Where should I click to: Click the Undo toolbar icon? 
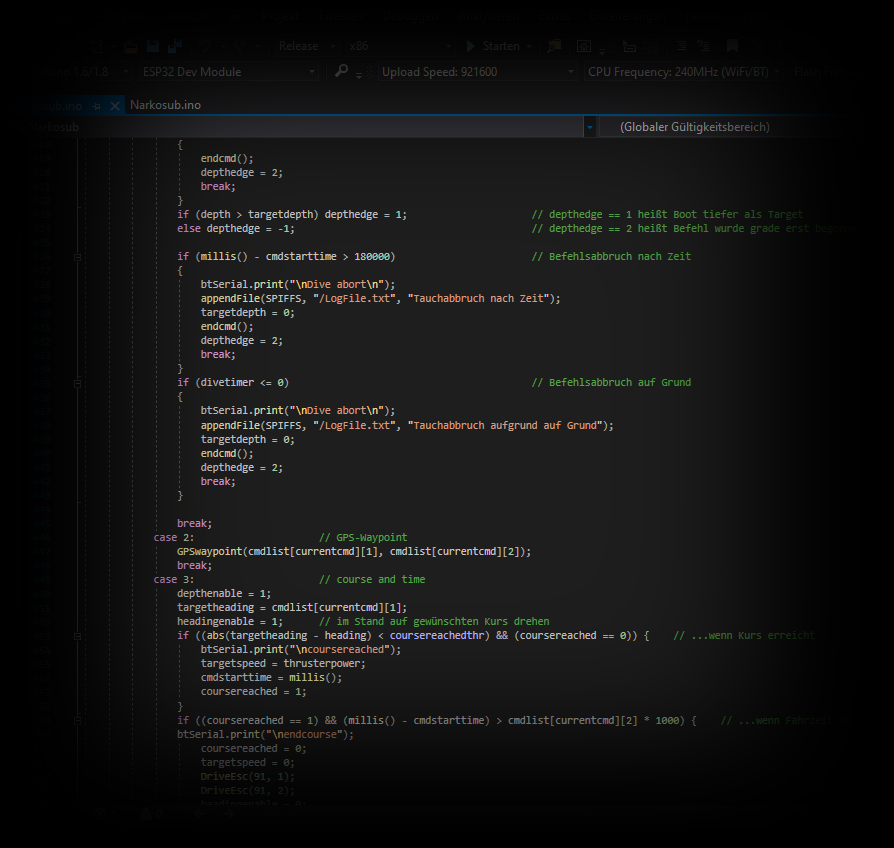point(205,45)
